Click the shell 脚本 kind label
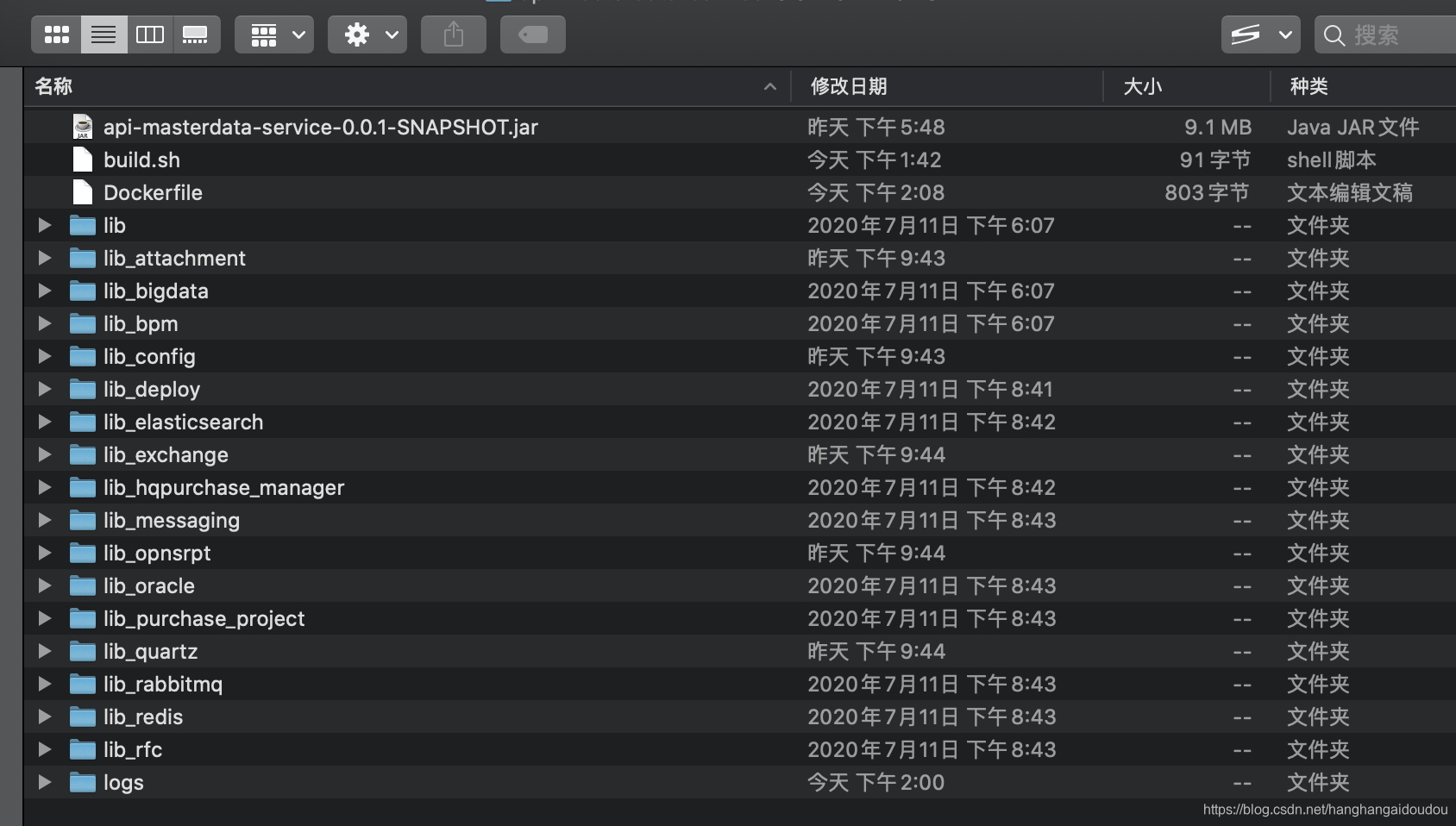This screenshot has width=1456, height=826. click(1332, 160)
